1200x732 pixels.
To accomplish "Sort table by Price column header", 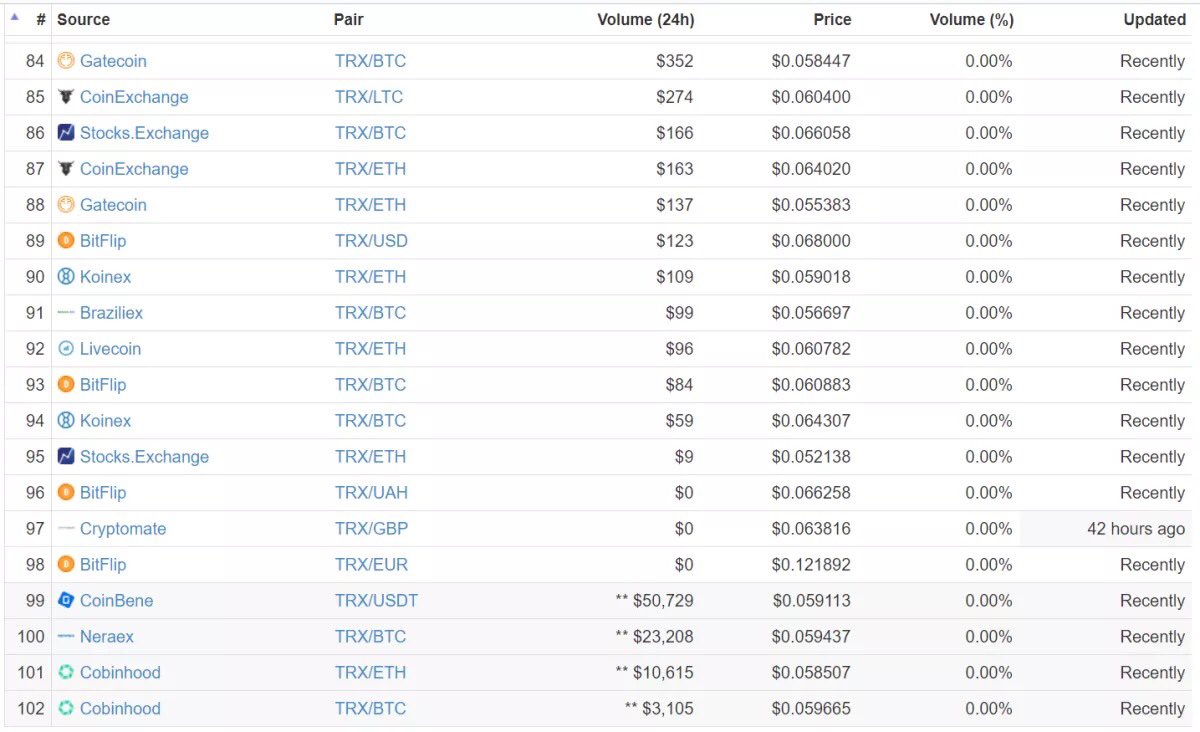I will [x=832, y=19].
